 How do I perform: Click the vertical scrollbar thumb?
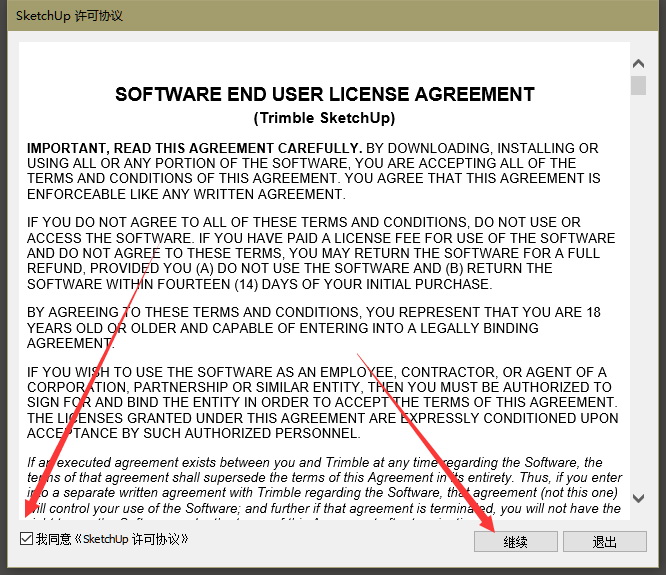pos(638,85)
